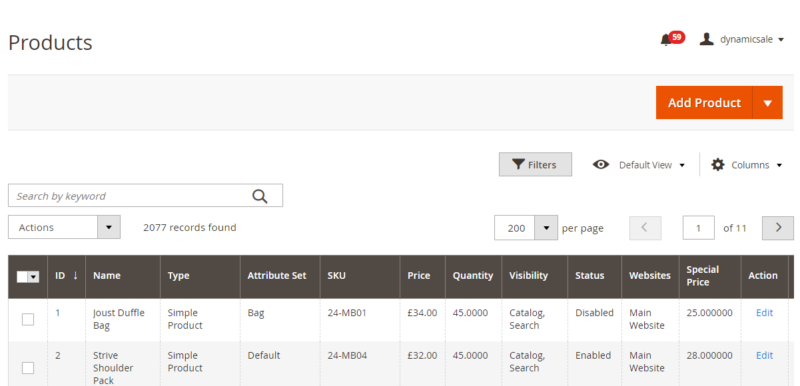The image size is (800, 386).
Task: Open the dynamicsale account menu
Action: click(x=741, y=39)
